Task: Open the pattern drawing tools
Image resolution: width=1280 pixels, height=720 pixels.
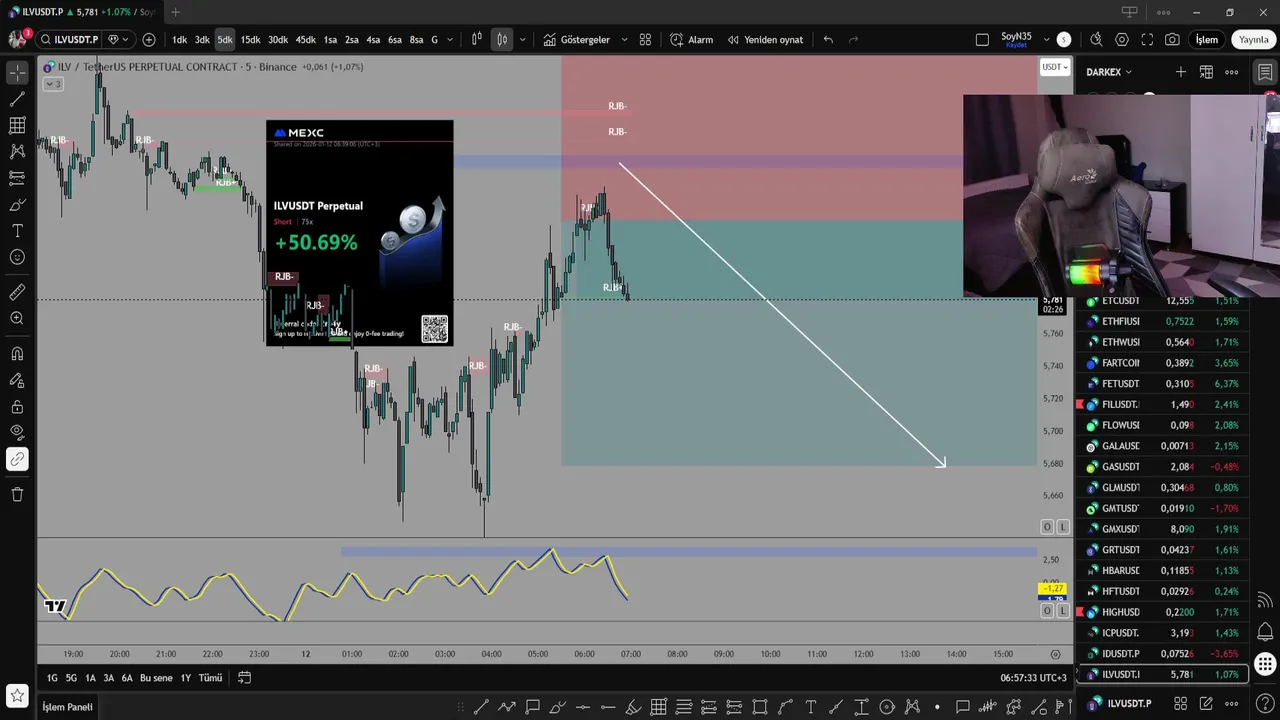Action: point(17,151)
